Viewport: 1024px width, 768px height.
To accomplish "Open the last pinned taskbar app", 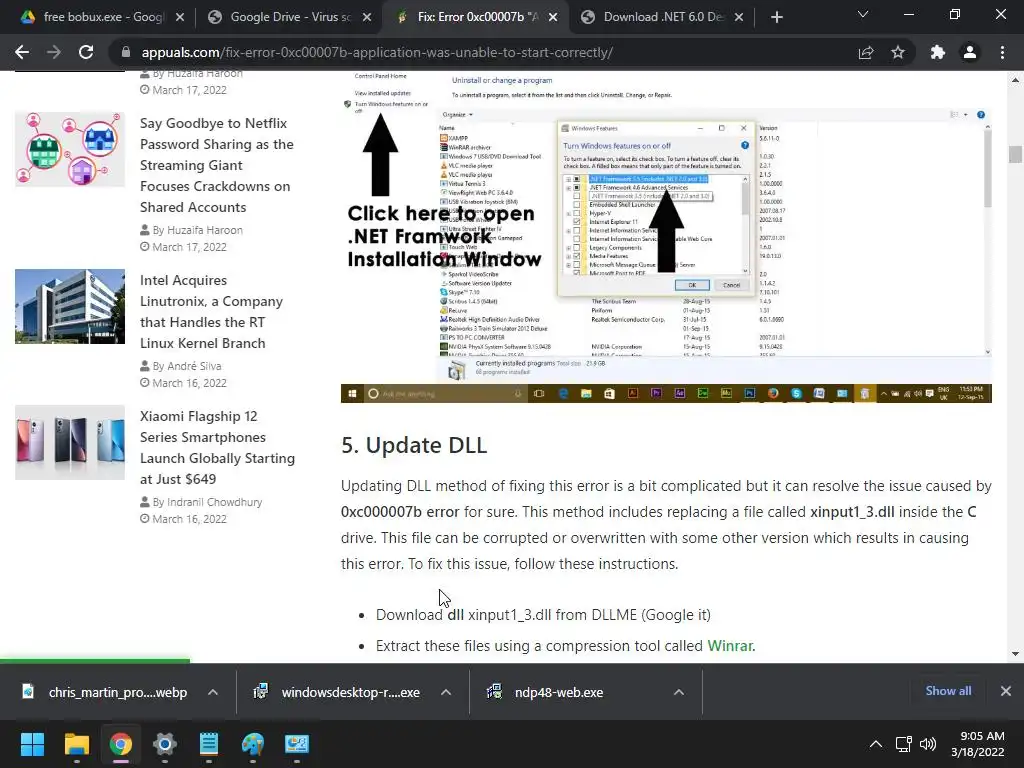I will [x=297, y=744].
